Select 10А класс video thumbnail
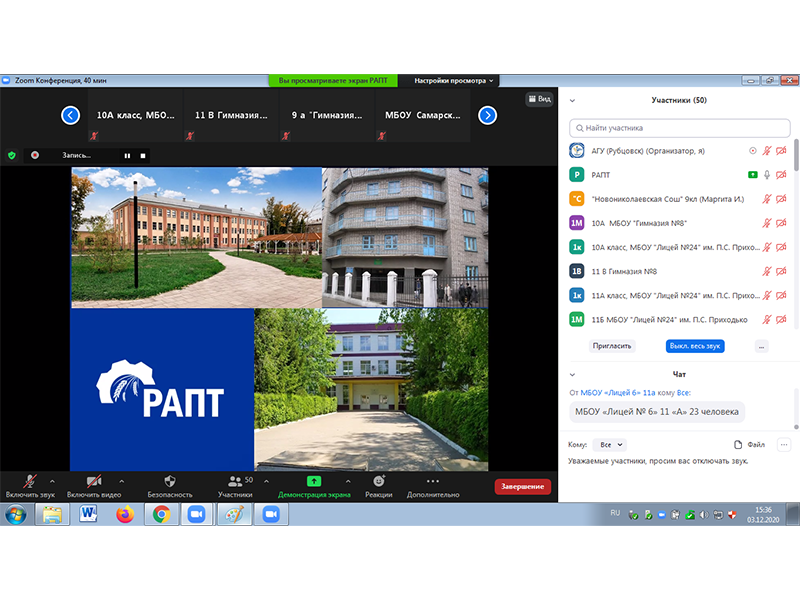Screen dimensions: 800x600 click(x=136, y=116)
